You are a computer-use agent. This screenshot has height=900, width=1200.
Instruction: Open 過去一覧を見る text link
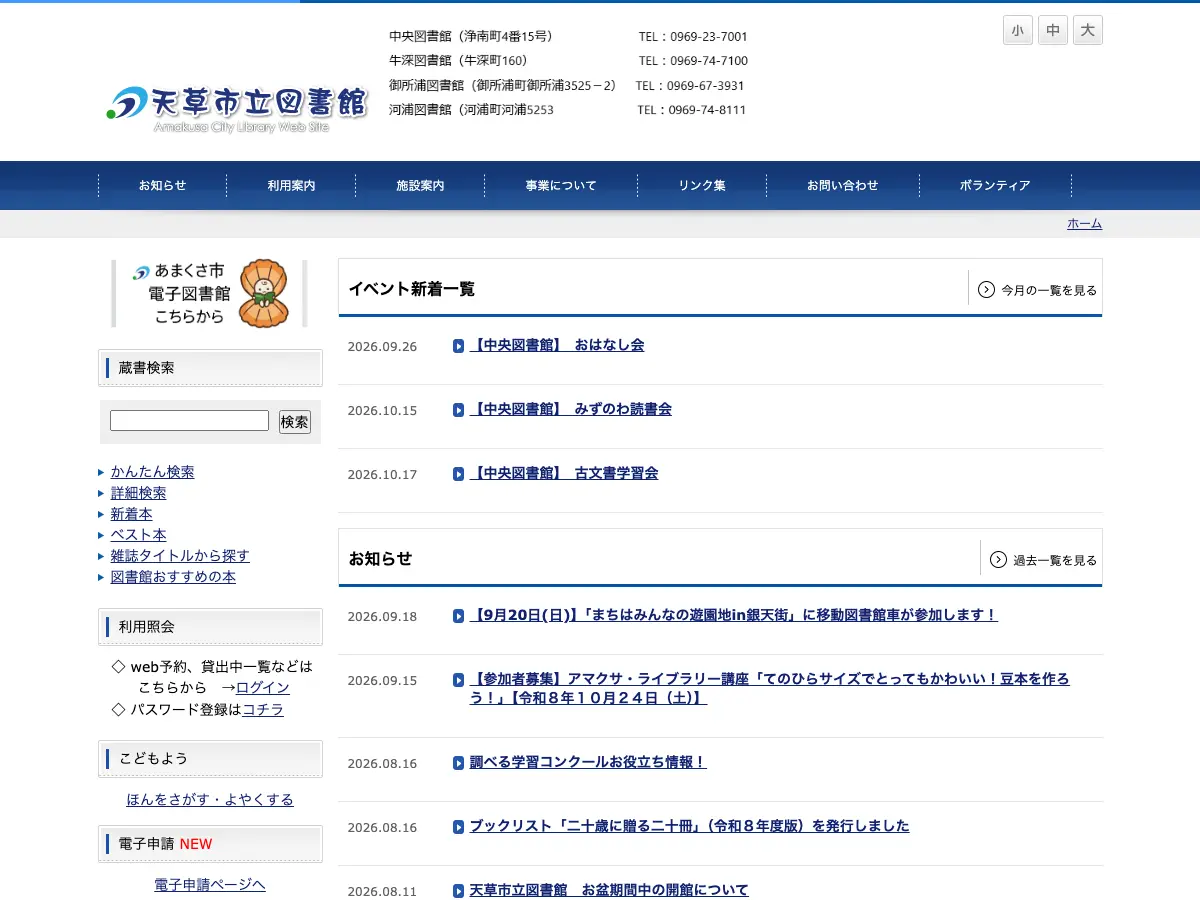(x=1055, y=561)
